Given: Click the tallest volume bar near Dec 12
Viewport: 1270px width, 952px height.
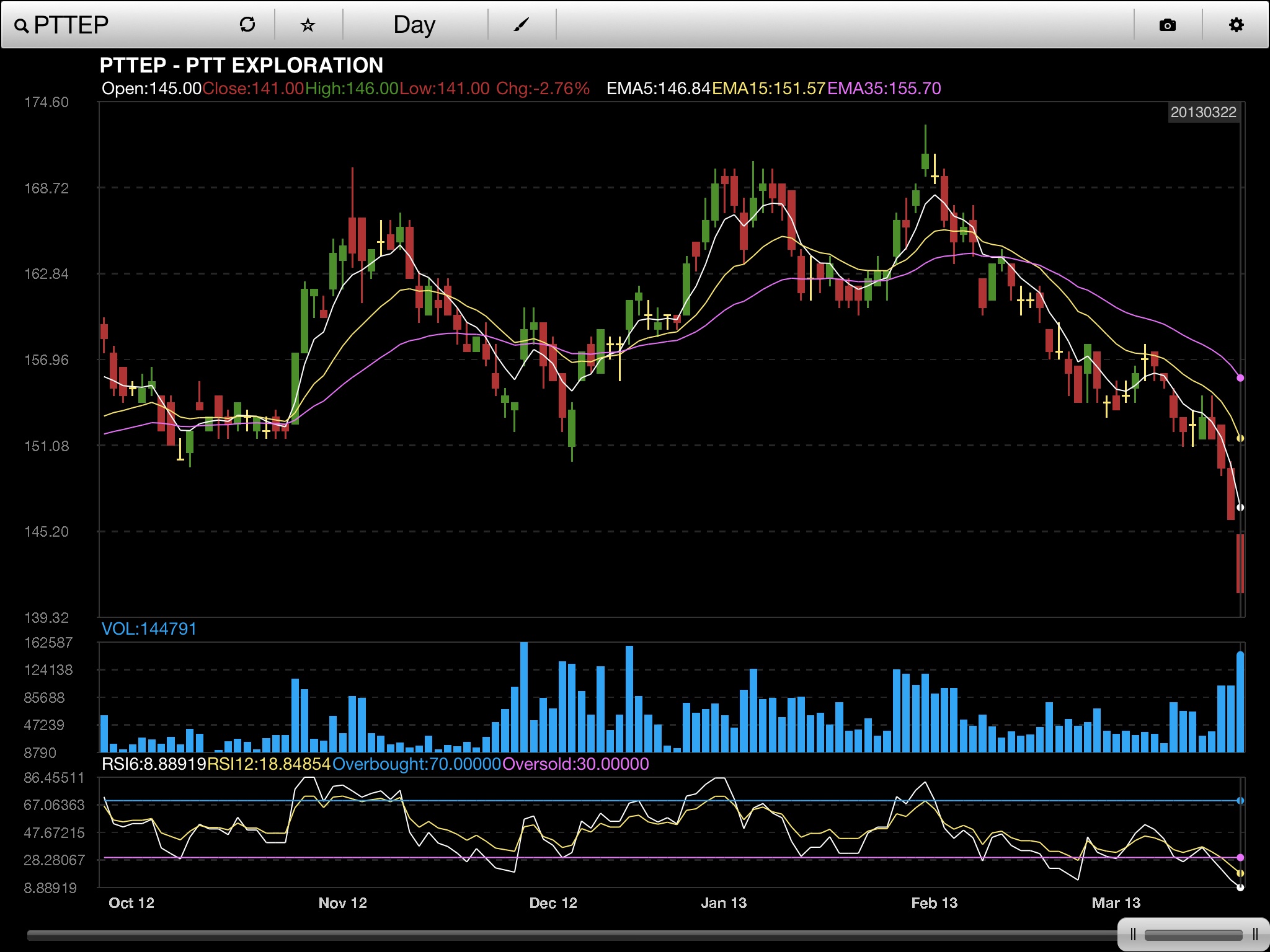Looking at the screenshot, I should point(524,697).
